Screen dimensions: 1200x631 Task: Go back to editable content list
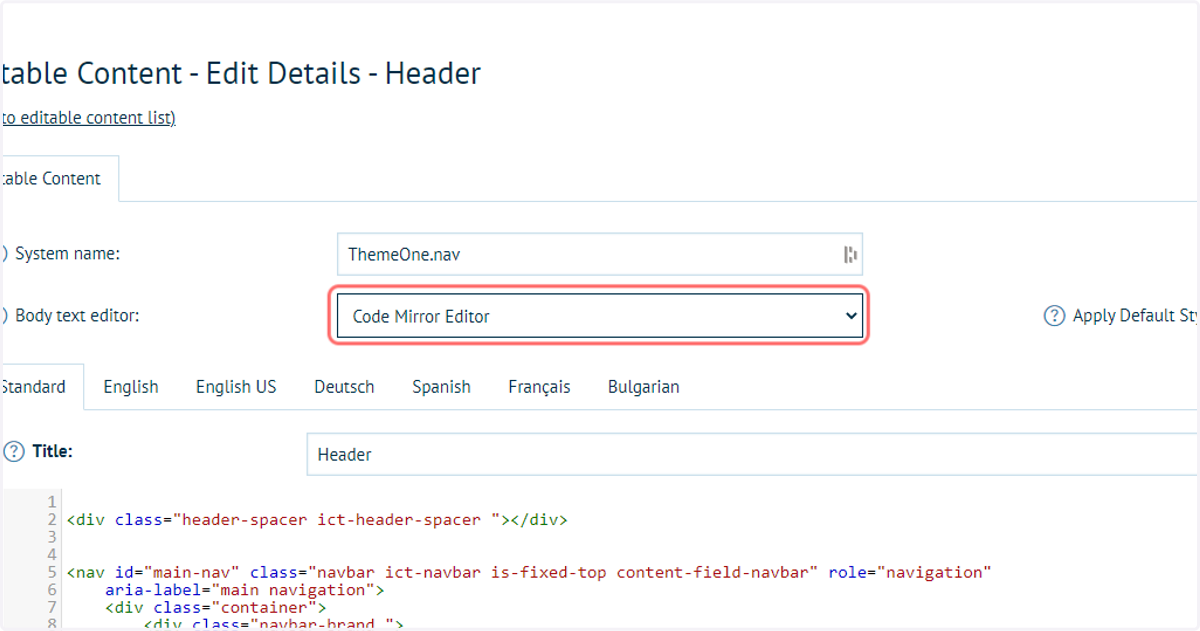[88, 118]
